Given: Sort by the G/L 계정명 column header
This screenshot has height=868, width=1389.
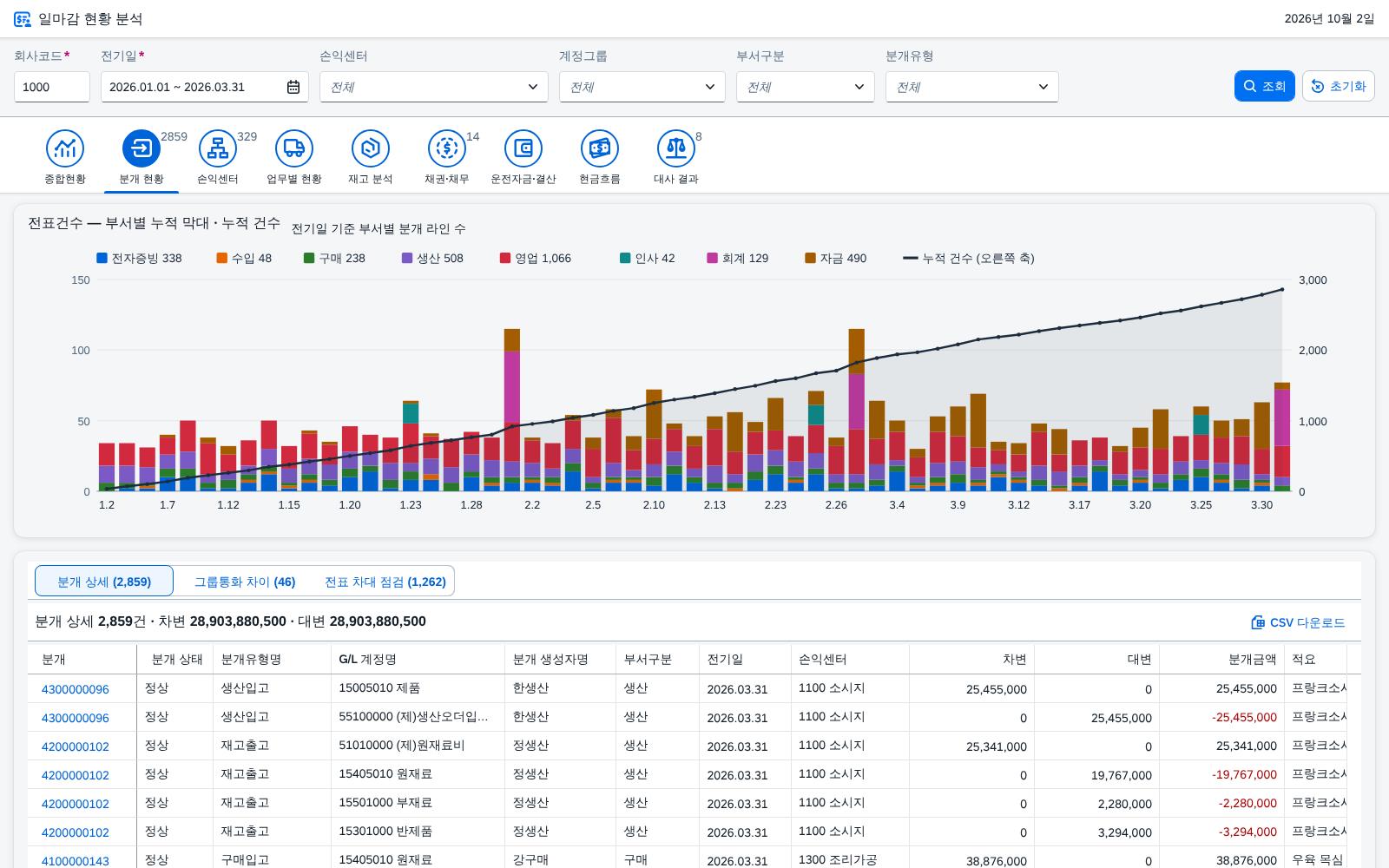Looking at the screenshot, I should pyautogui.click(x=418, y=660).
